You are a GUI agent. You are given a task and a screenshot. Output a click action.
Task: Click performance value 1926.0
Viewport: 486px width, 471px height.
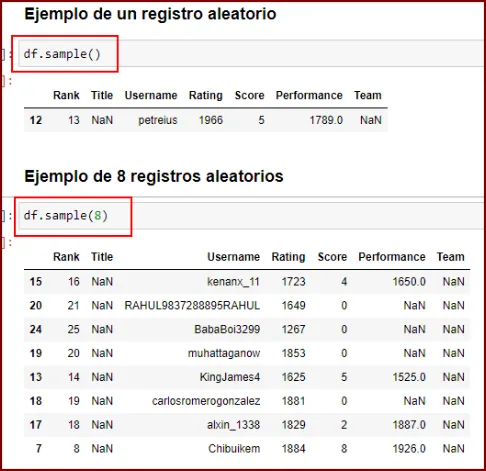click(409, 449)
